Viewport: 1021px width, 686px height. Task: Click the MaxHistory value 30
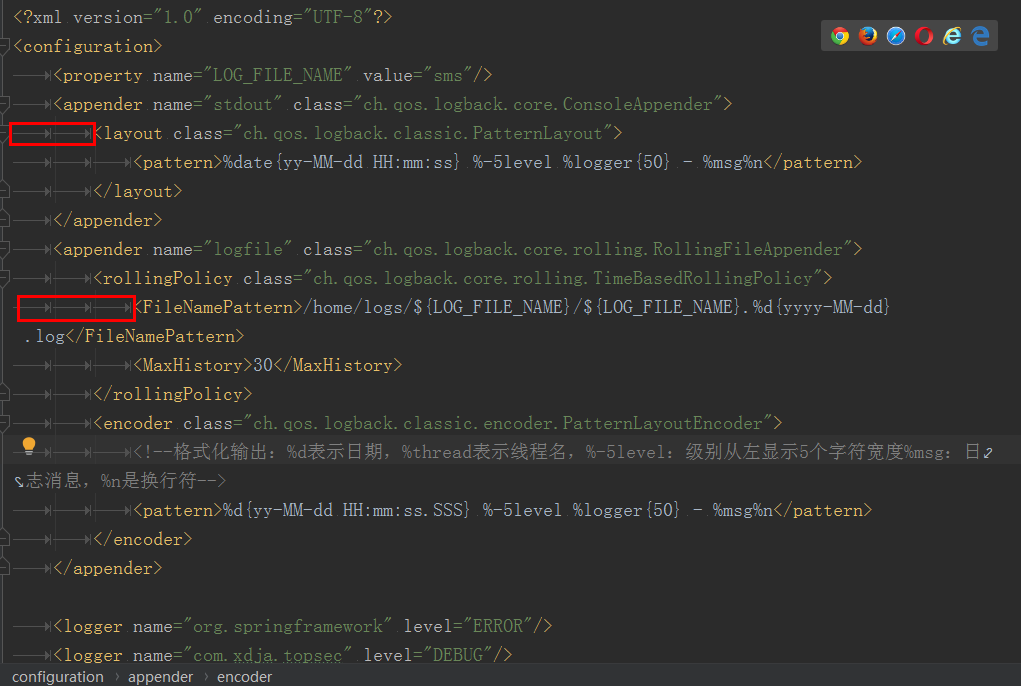pyautogui.click(x=263, y=365)
